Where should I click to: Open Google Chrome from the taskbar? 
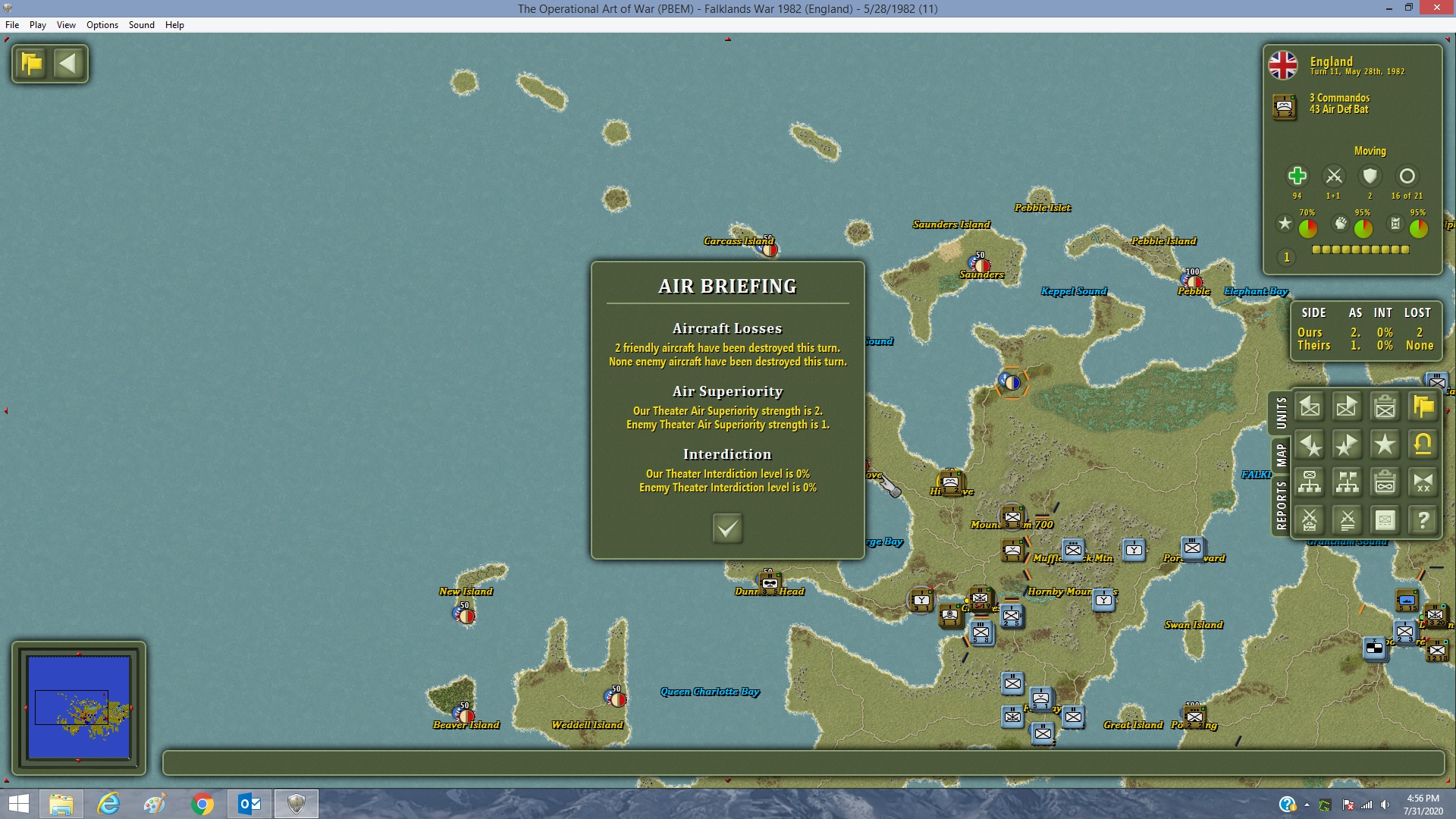click(202, 804)
